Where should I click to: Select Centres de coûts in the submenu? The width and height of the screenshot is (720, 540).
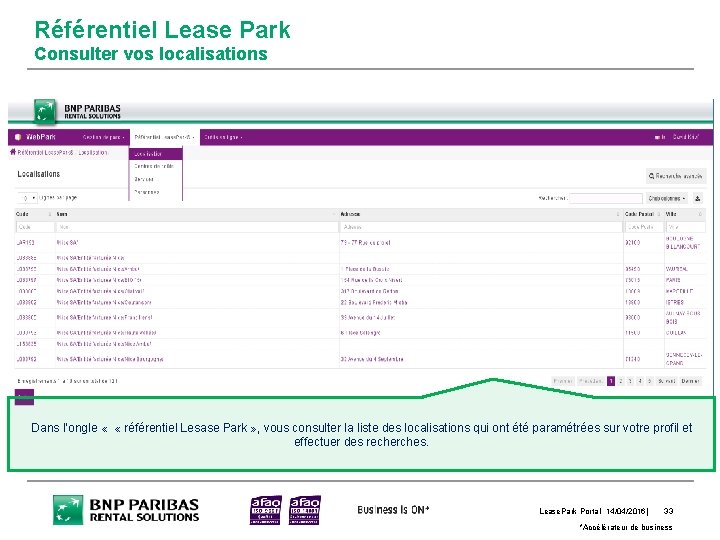click(x=156, y=166)
